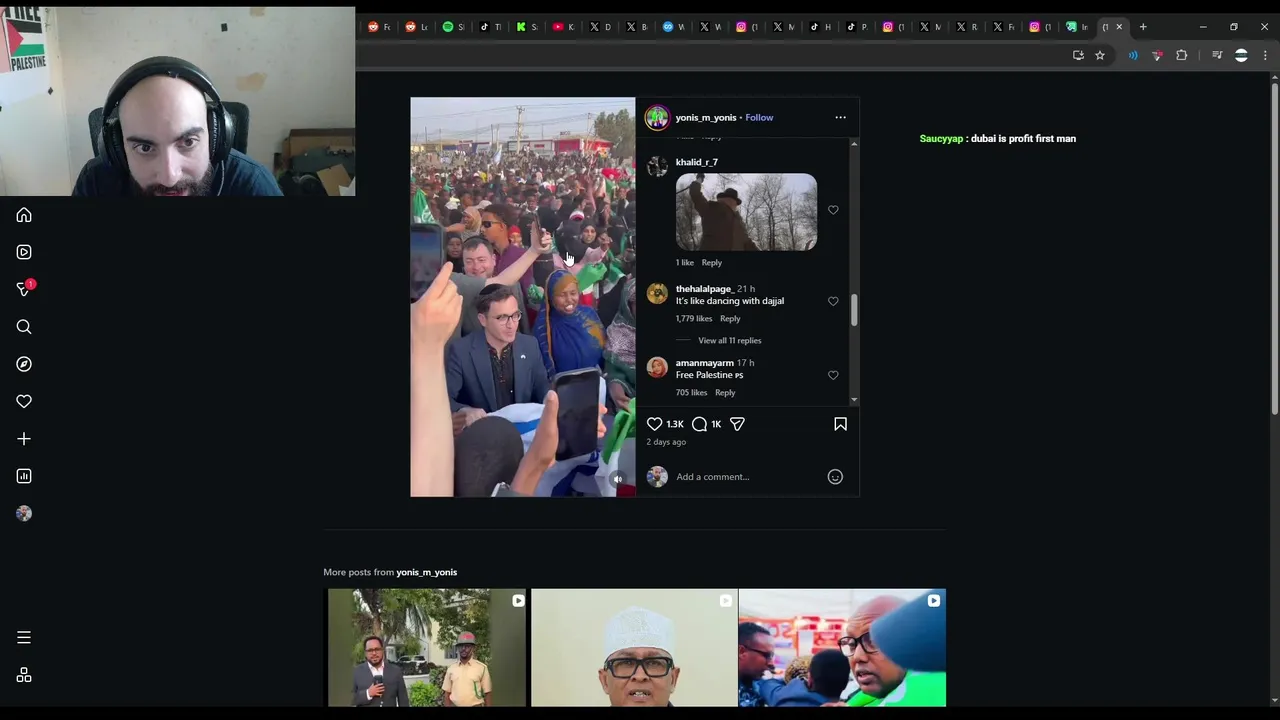The height and width of the screenshot is (720, 1280).
Task: Open the Also from Meta icon
Action: (24, 675)
